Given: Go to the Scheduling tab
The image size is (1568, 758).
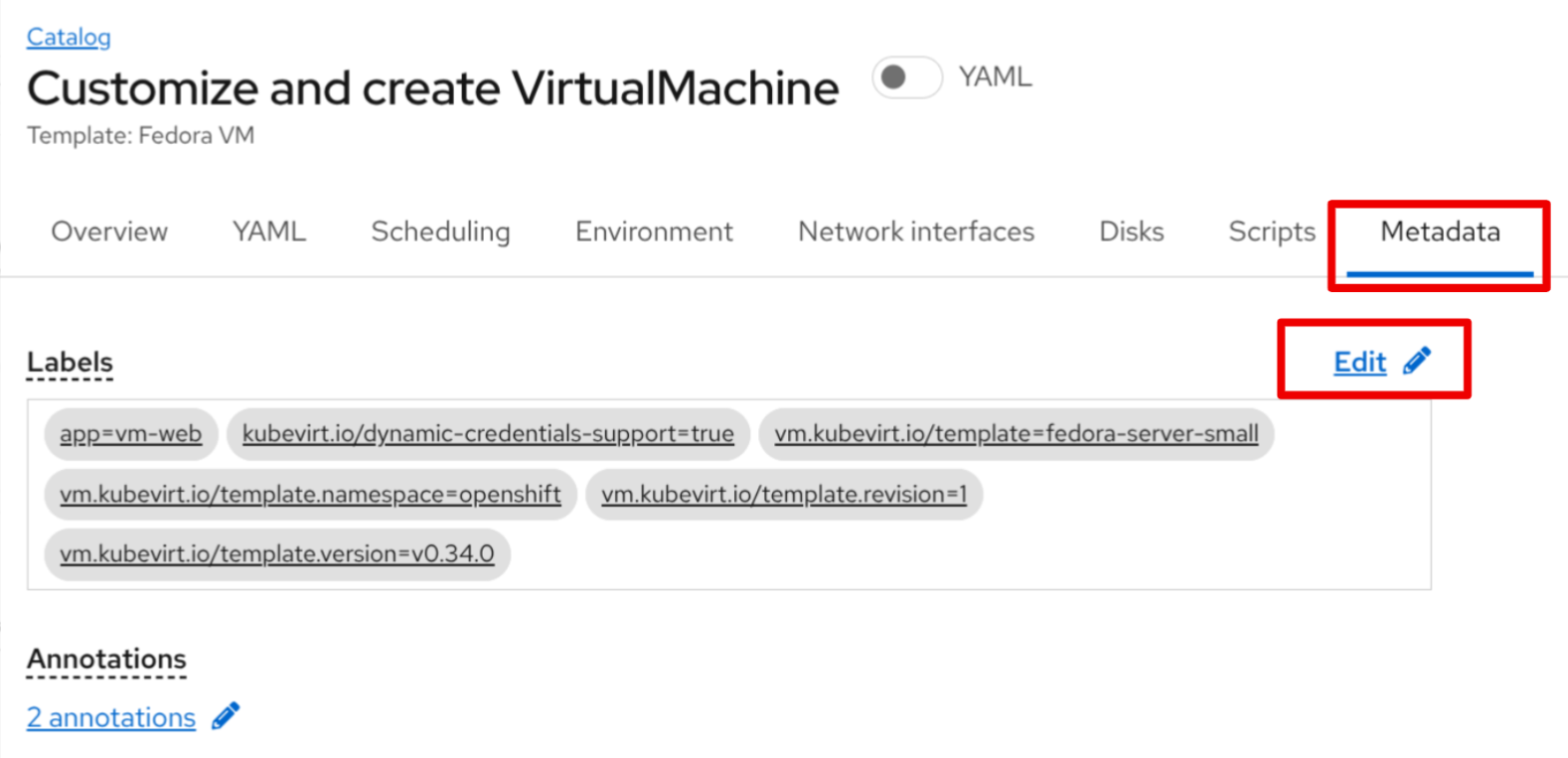Looking at the screenshot, I should pos(440,231).
